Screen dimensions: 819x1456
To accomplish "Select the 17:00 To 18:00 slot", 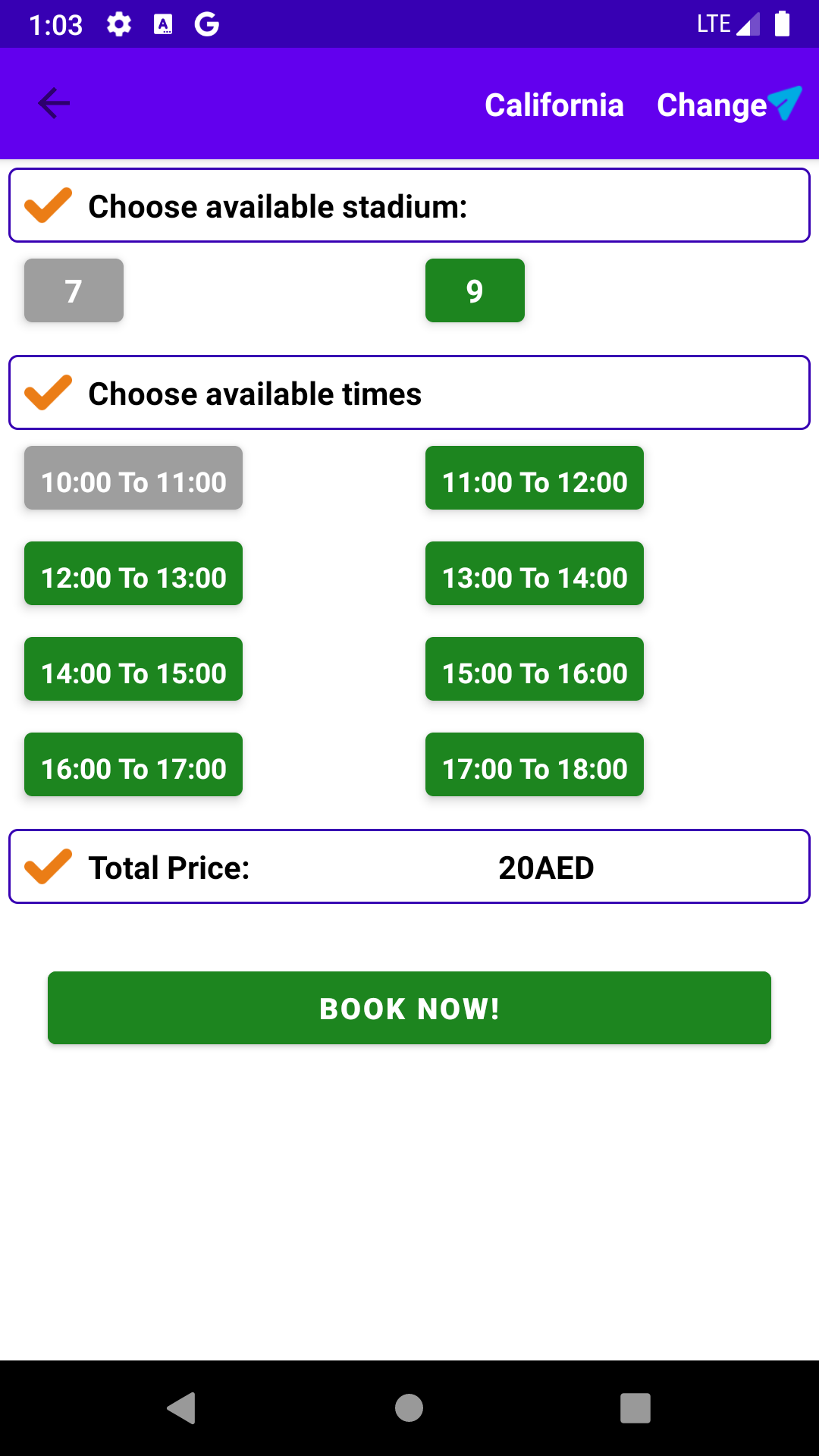I will point(535,764).
